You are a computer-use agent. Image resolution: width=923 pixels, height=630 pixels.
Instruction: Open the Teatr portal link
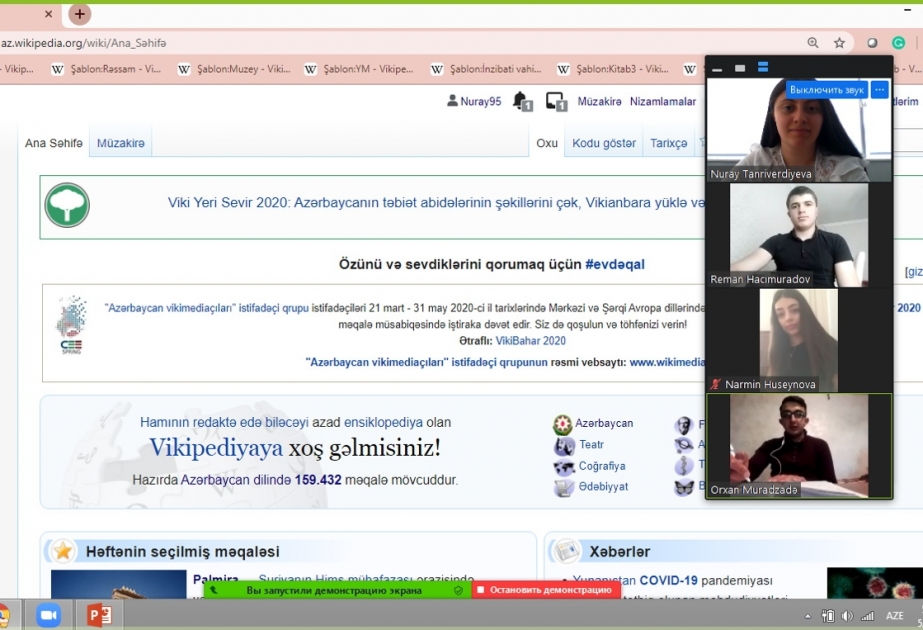(x=591, y=445)
